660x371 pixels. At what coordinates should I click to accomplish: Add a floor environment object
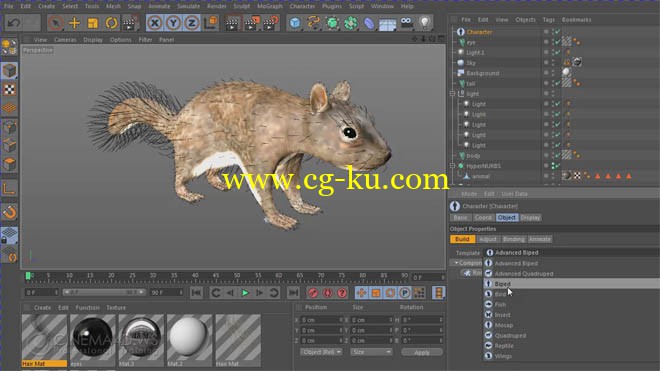coord(388,23)
